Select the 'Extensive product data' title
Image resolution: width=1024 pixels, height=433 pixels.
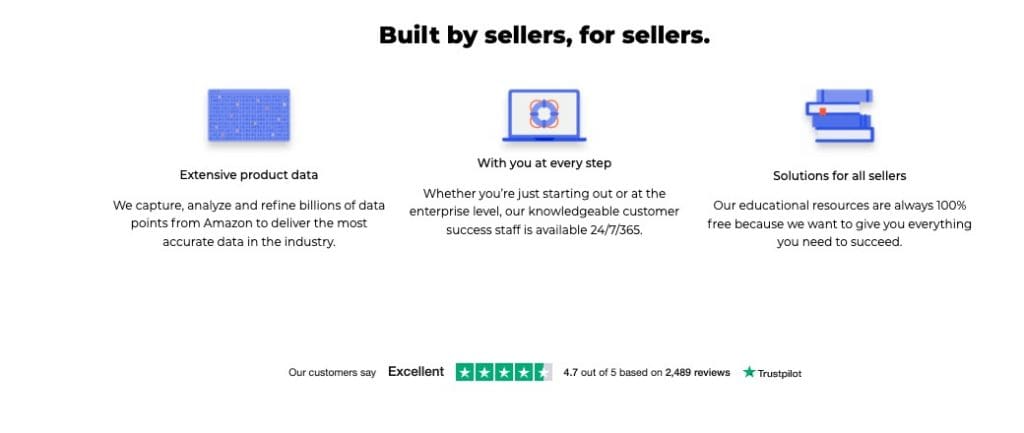[x=249, y=175]
